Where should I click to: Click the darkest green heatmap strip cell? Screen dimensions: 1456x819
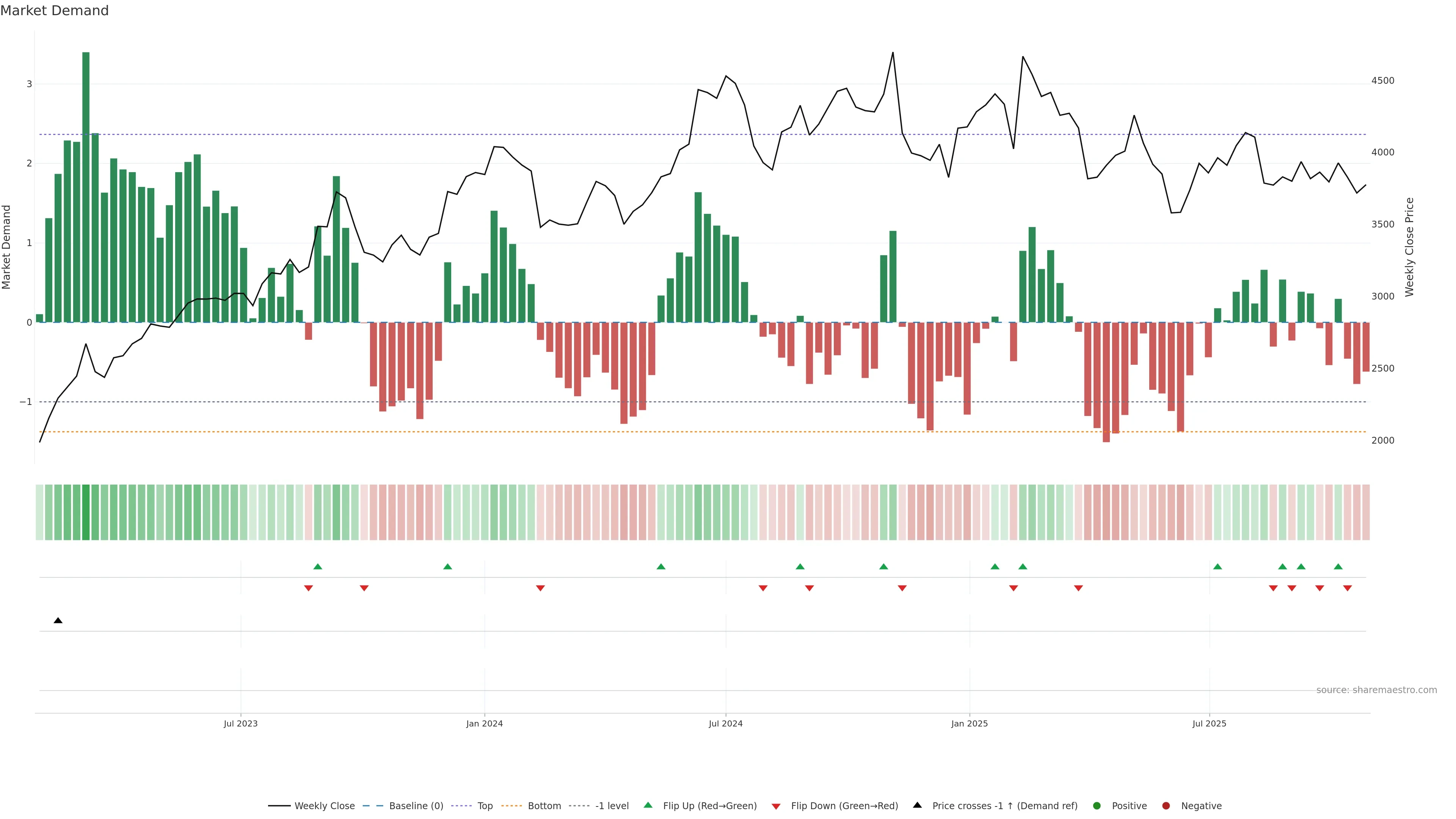pos(86,512)
